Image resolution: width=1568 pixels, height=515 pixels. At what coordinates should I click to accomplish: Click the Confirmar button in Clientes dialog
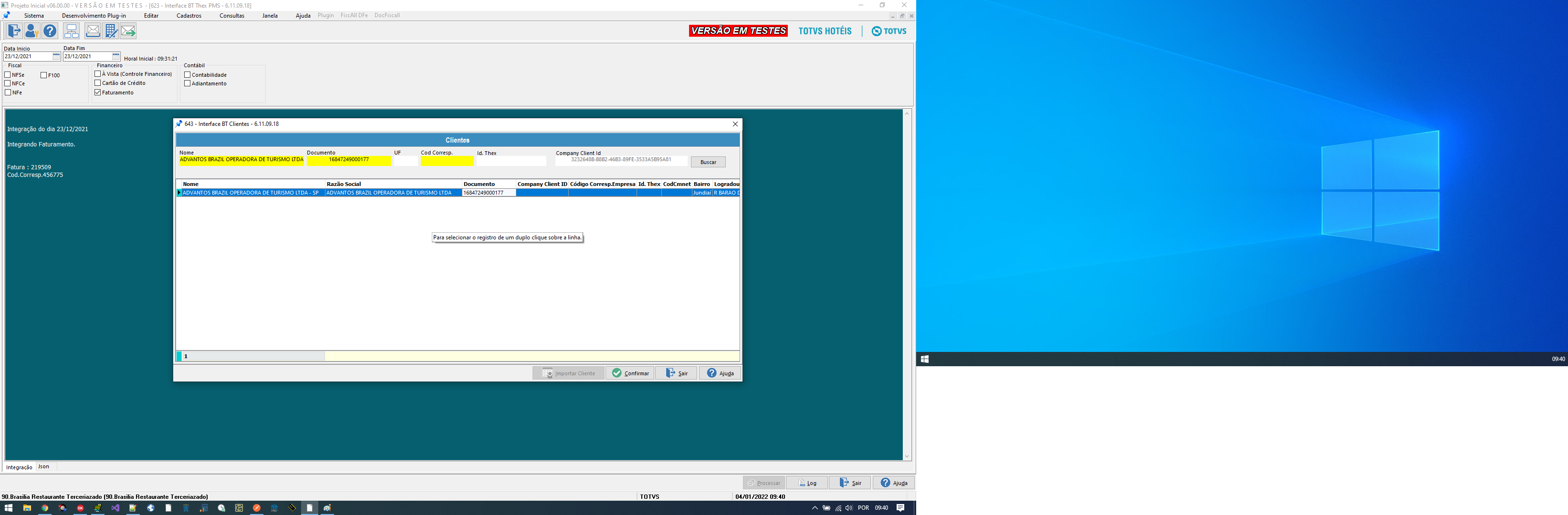coord(630,373)
